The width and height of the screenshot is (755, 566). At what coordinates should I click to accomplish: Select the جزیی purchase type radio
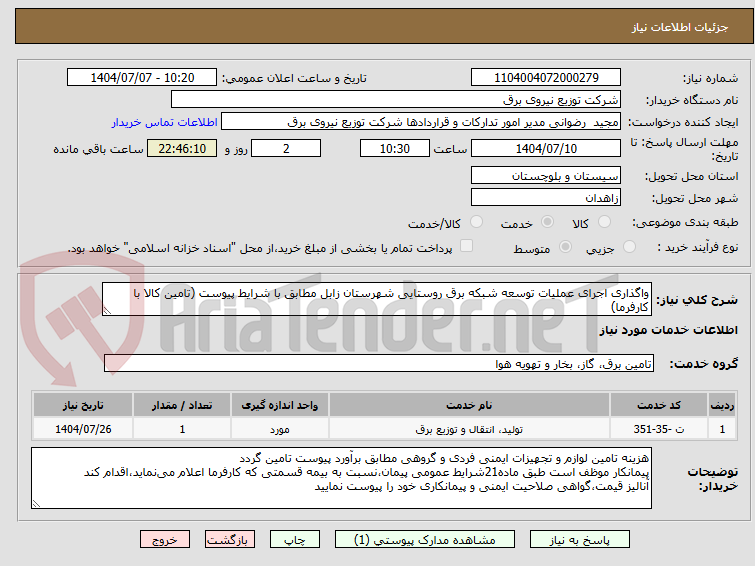(x=629, y=247)
